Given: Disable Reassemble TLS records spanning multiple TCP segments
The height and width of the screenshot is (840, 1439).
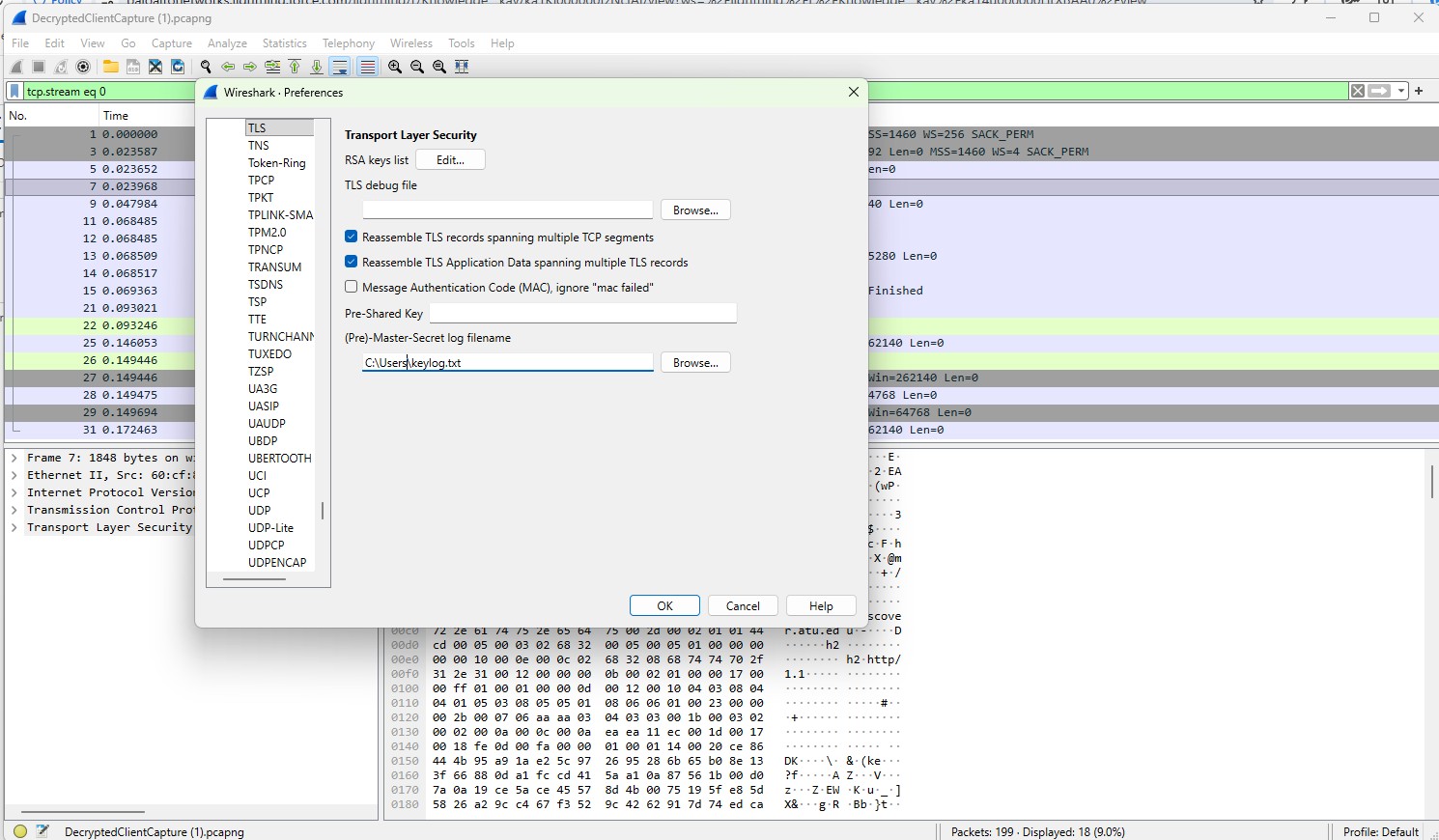Looking at the screenshot, I should 351,237.
